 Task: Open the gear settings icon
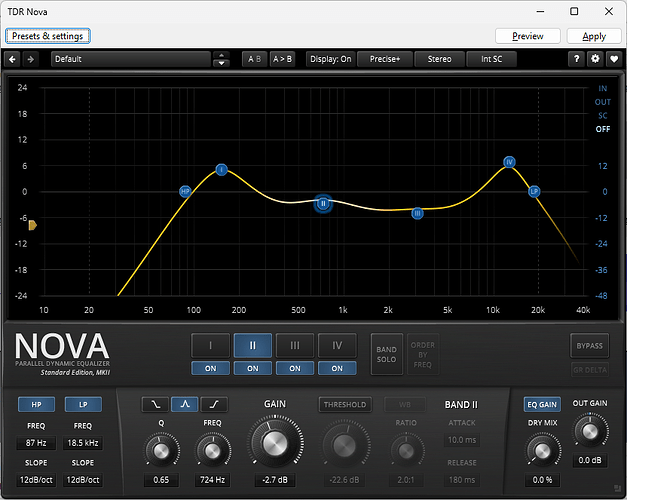(x=595, y=59)
